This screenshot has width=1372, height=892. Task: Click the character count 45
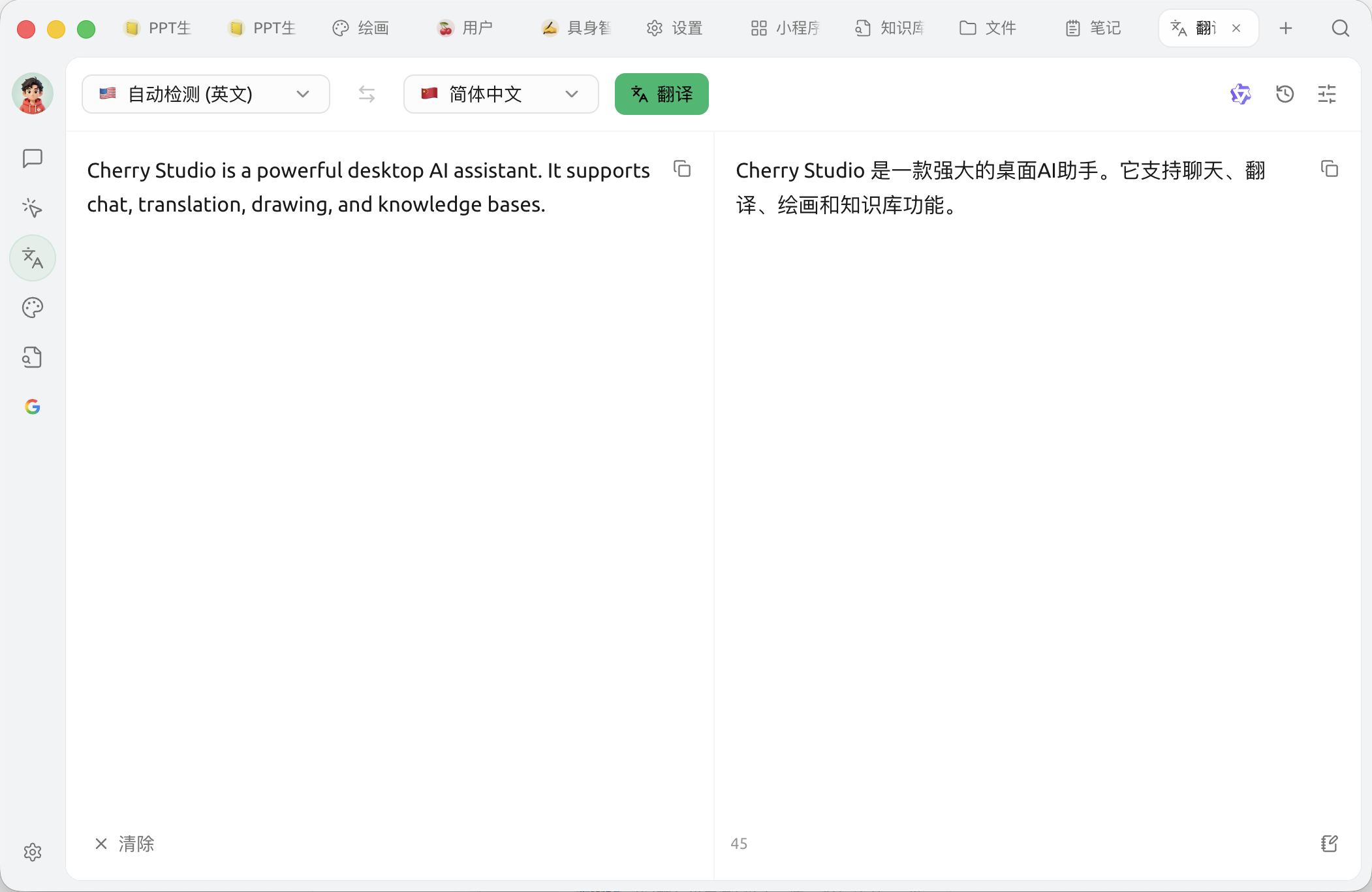(x=739, y=844)
